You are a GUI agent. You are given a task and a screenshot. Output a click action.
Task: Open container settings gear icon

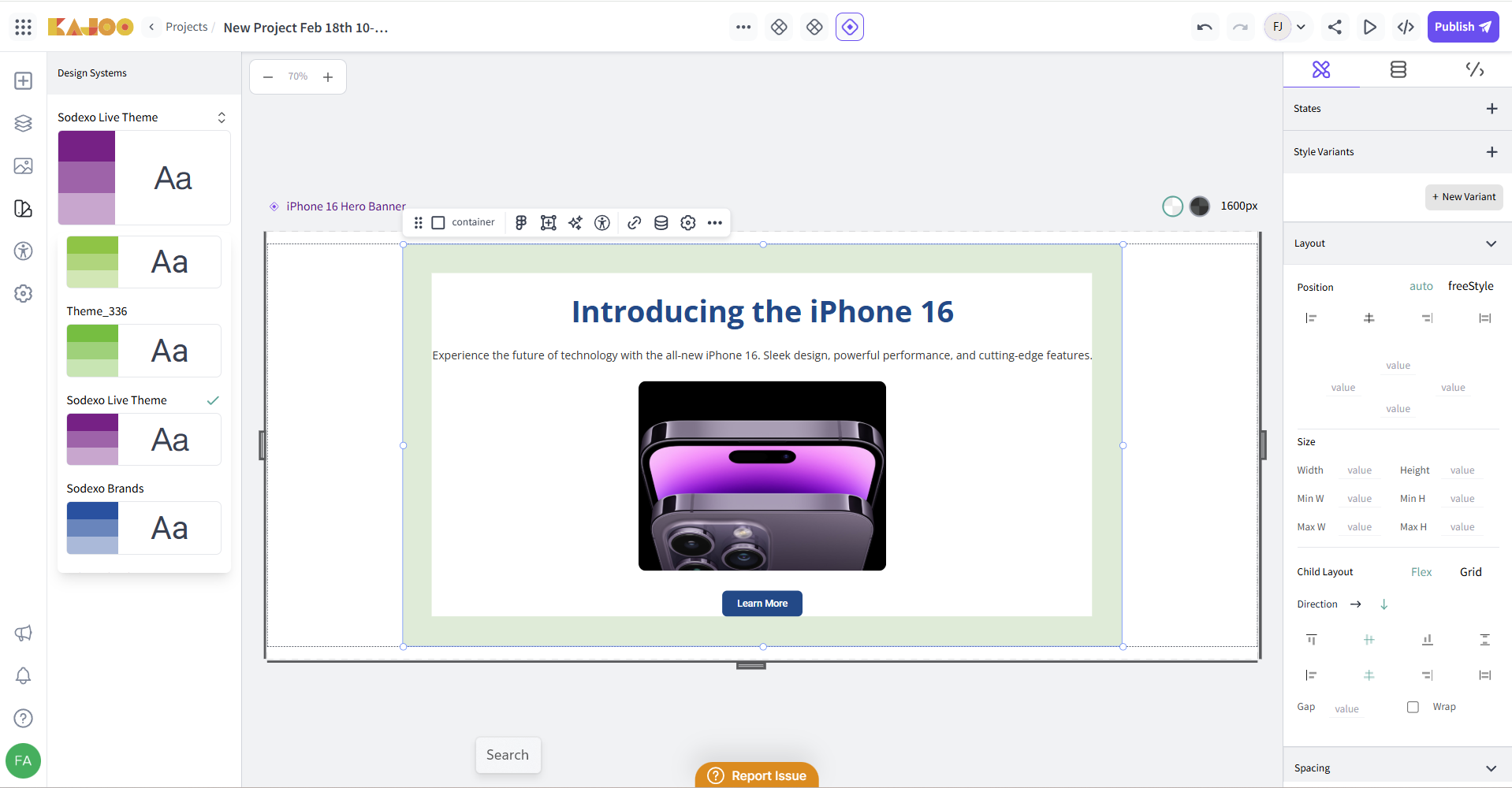click(x=688, y=223)
